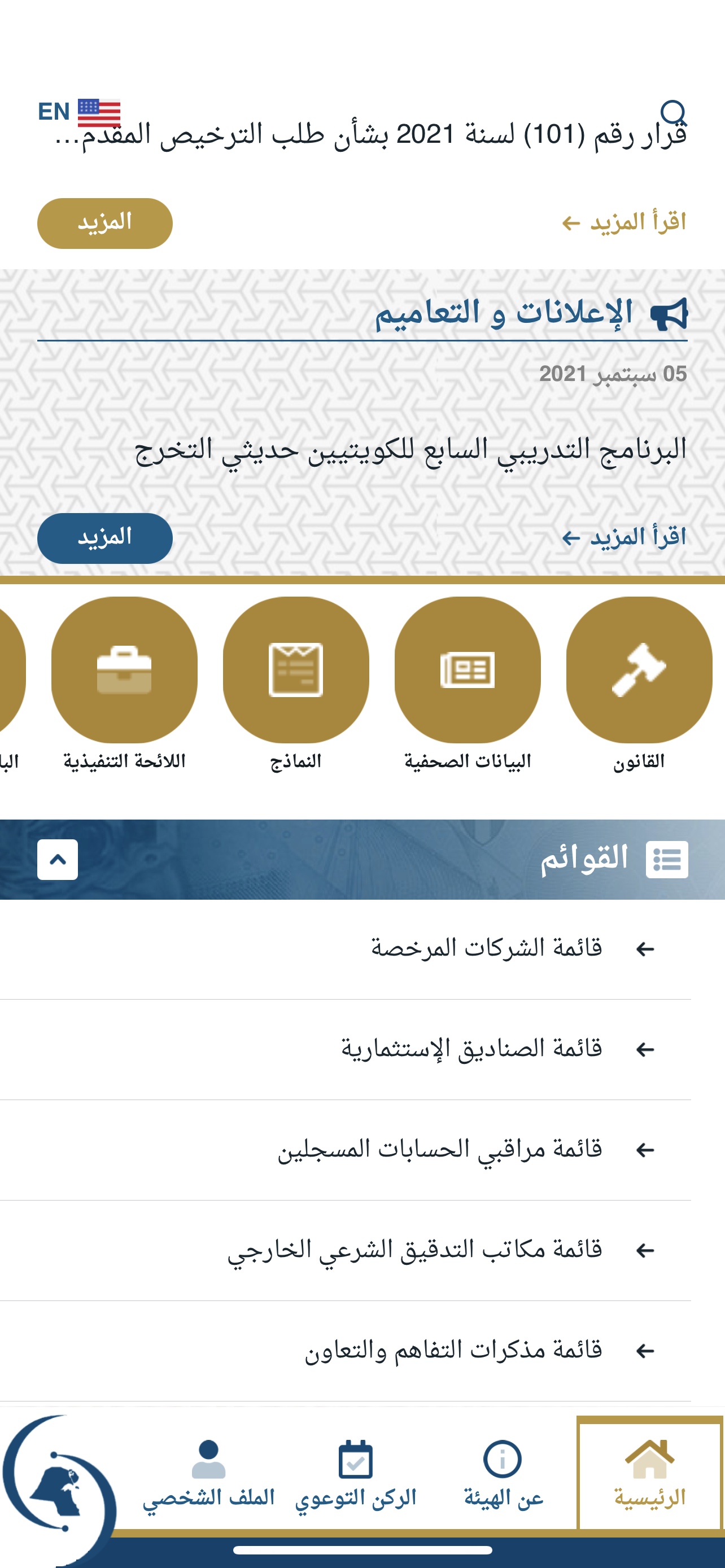The height and width of the screenshot is (1568, 725).
Task: Tap the megaphone announcements icon
Action: pyautogui.click(x=669, y=314)
